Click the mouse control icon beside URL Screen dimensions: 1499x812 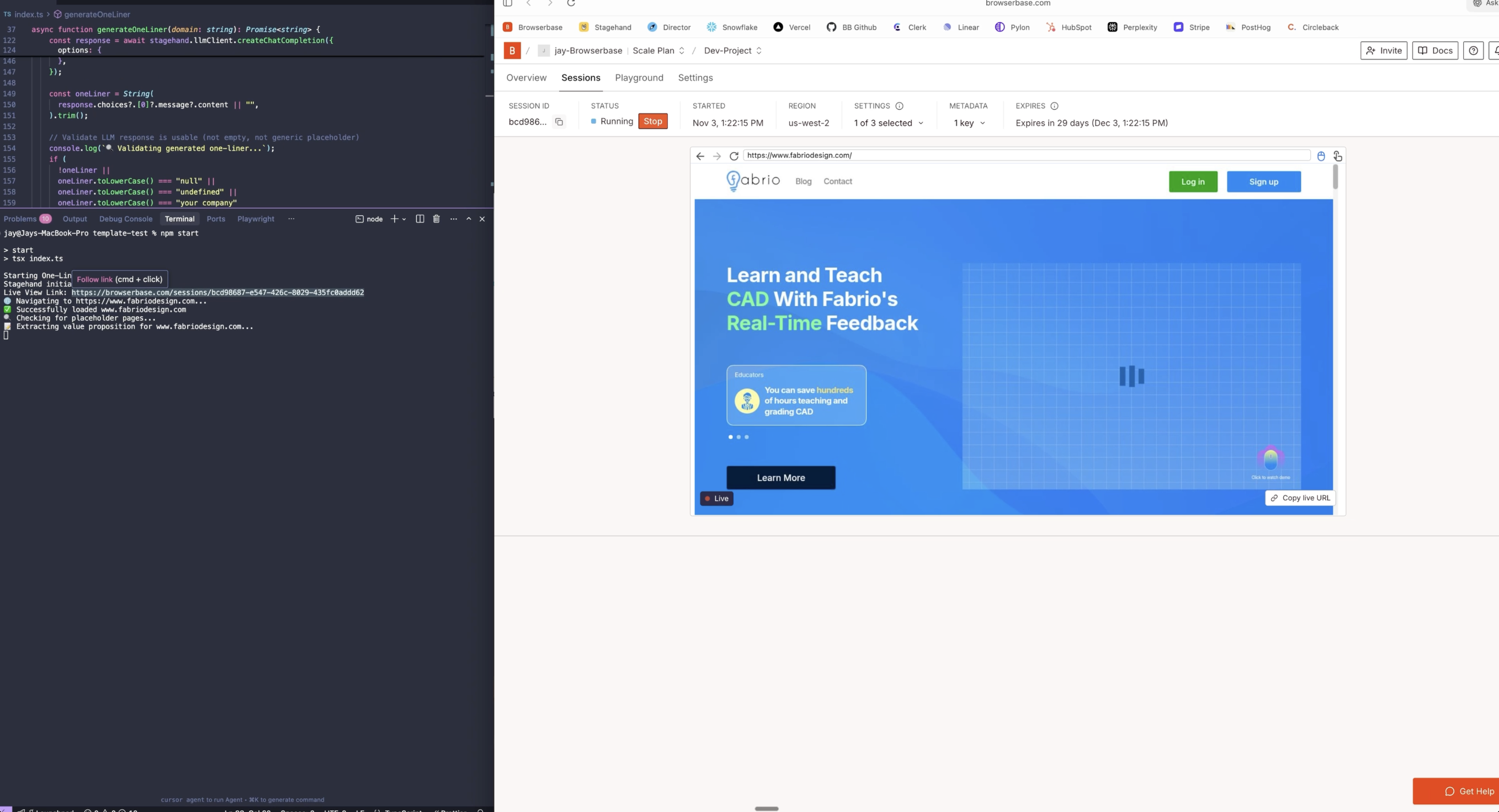[x=1321, y=156]
